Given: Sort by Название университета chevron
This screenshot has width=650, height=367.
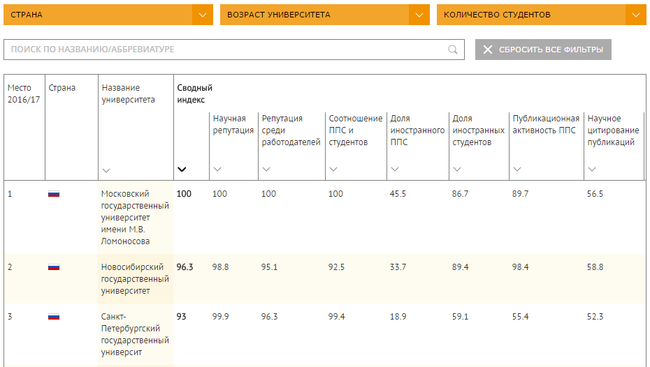Looking at the screenshot, I should coord(106,170).
